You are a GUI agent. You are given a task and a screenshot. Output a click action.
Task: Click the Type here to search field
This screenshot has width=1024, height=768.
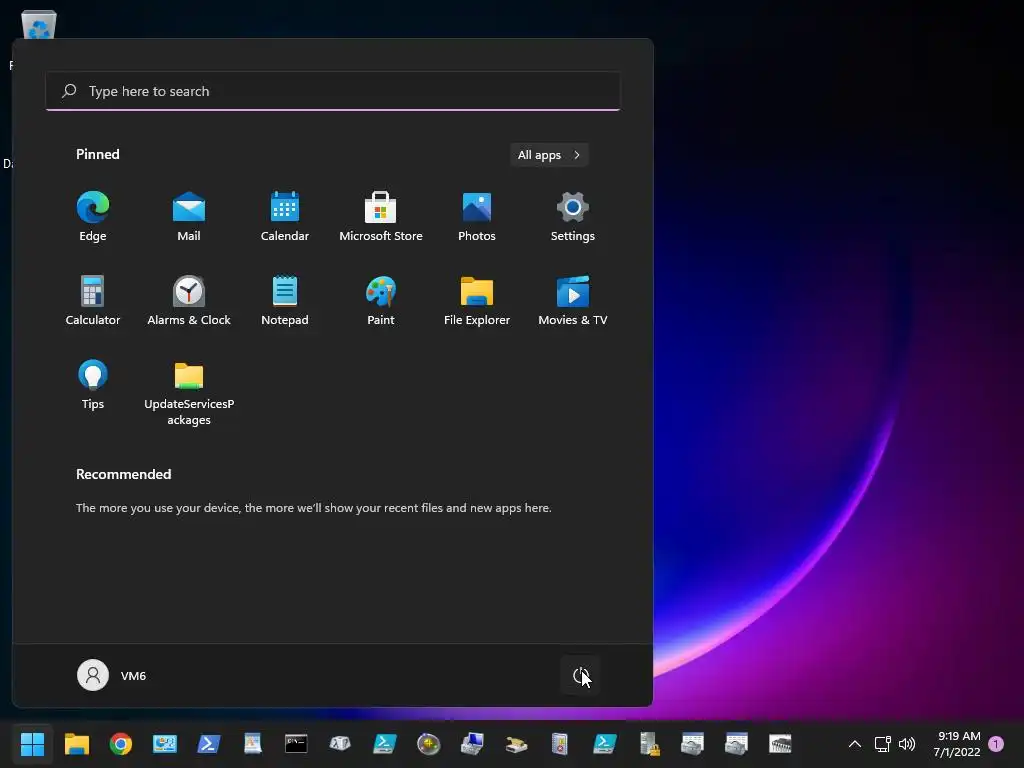[332, 91]
